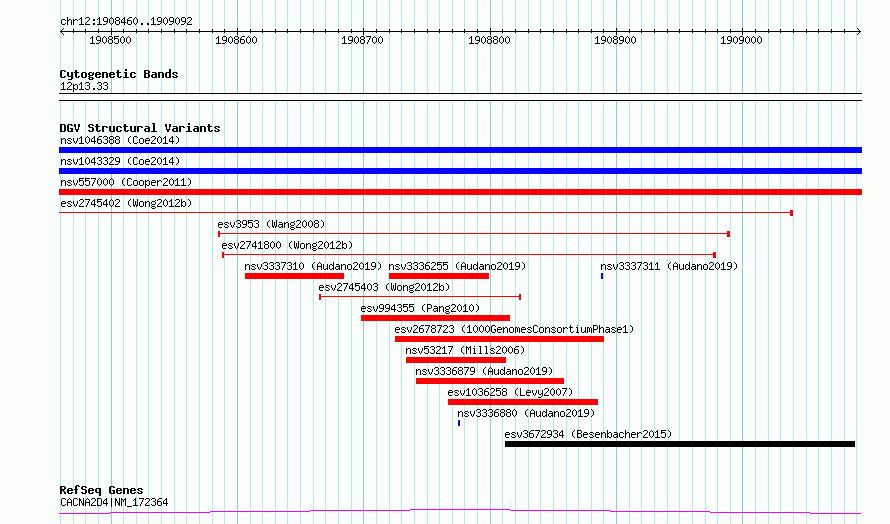
Task: Click the small blue nsv3337311 marker
Action: (602, 276)
